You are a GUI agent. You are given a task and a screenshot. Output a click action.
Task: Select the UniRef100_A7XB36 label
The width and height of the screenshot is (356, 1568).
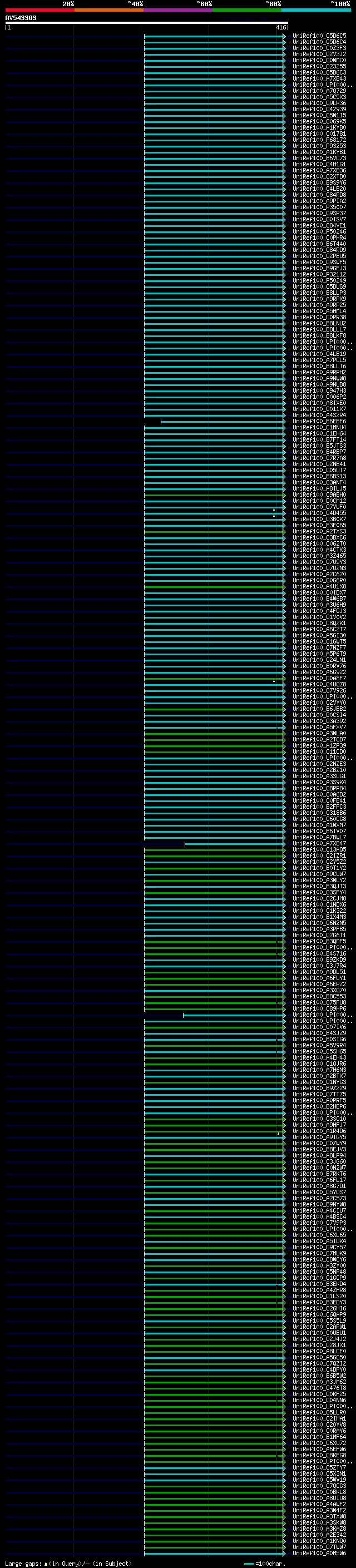319,170
